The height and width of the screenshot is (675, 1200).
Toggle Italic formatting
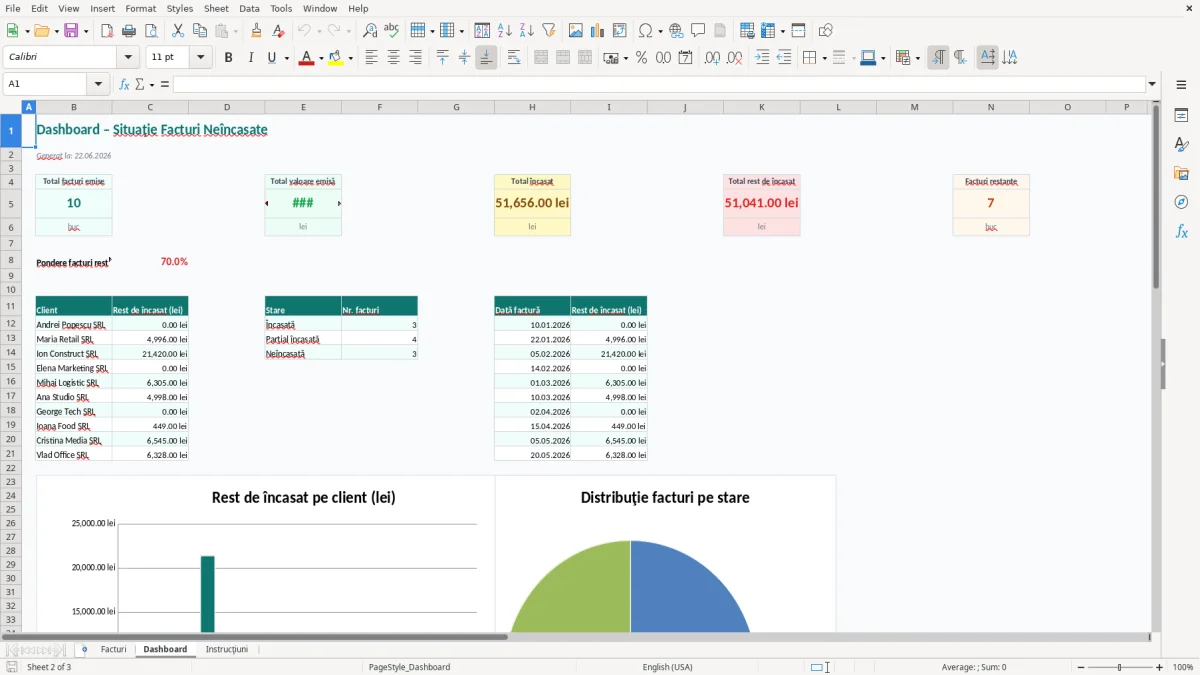pos(250,58)
